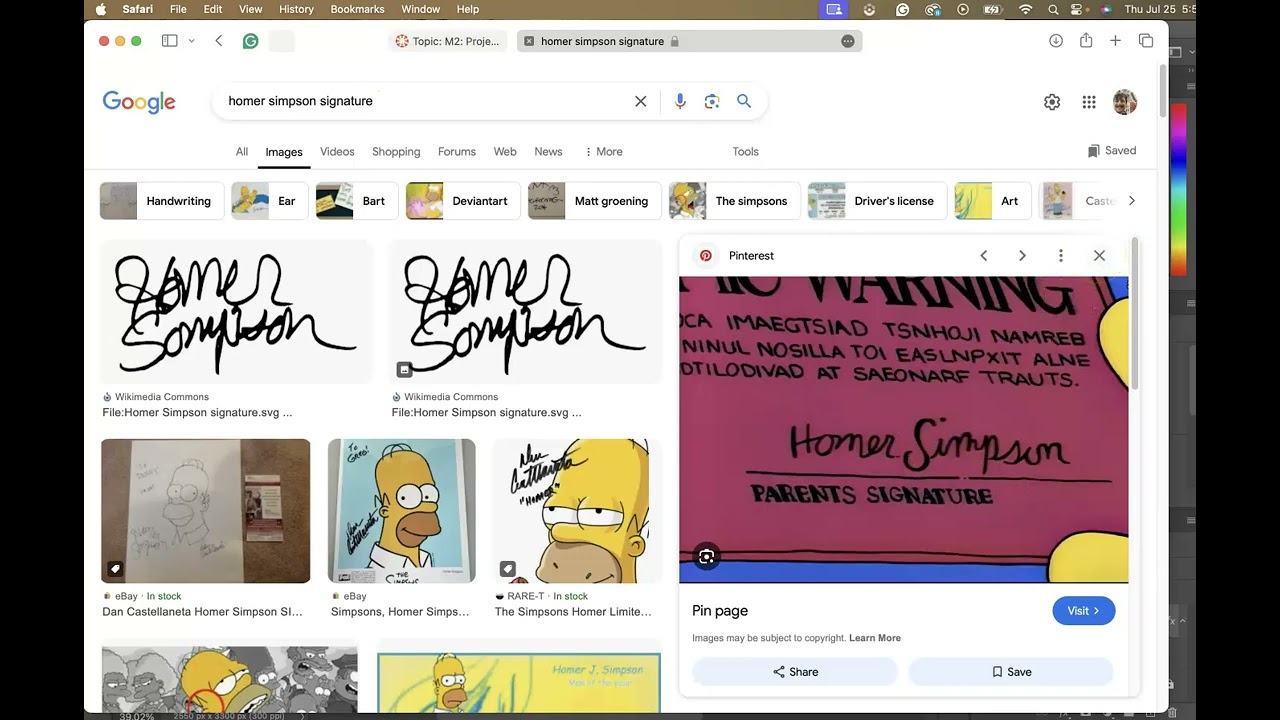Open the Grammarly extension in Safari's toolbar
This screenshot has width=1280, height=720.
[x=251, y=41]
